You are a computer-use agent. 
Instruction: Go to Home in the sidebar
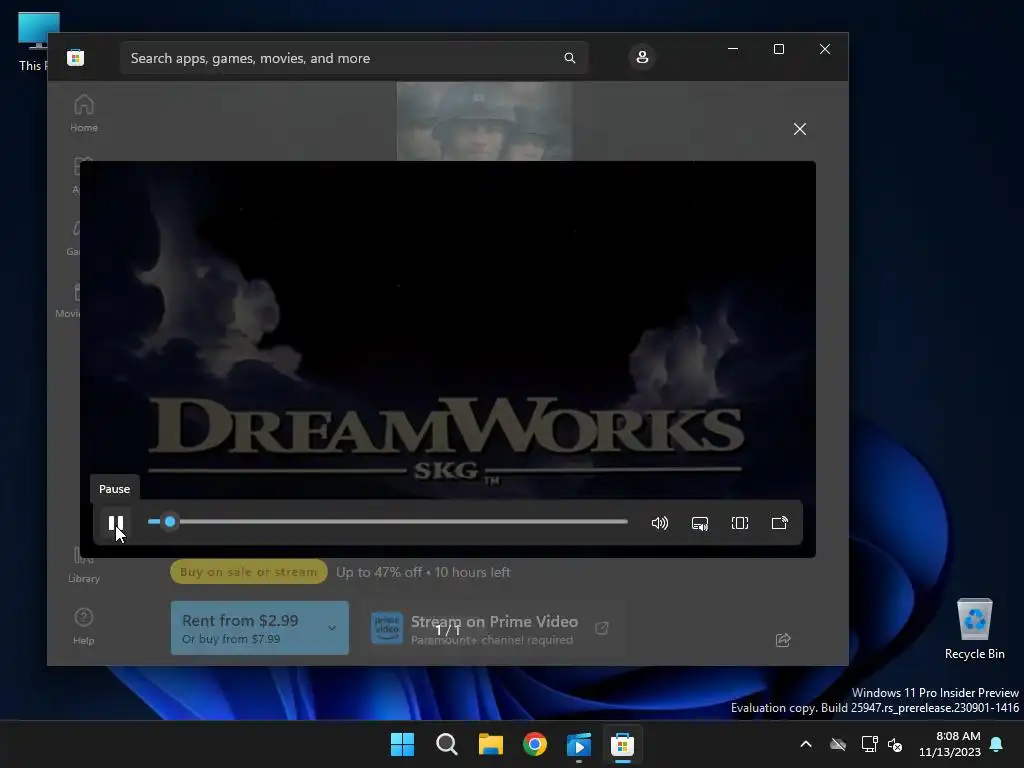point(84,113)
